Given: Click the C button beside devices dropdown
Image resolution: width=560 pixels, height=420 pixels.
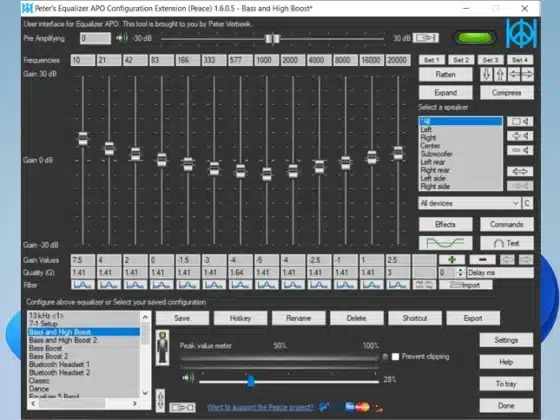Looking at the screenshot, I should (527, 203).
